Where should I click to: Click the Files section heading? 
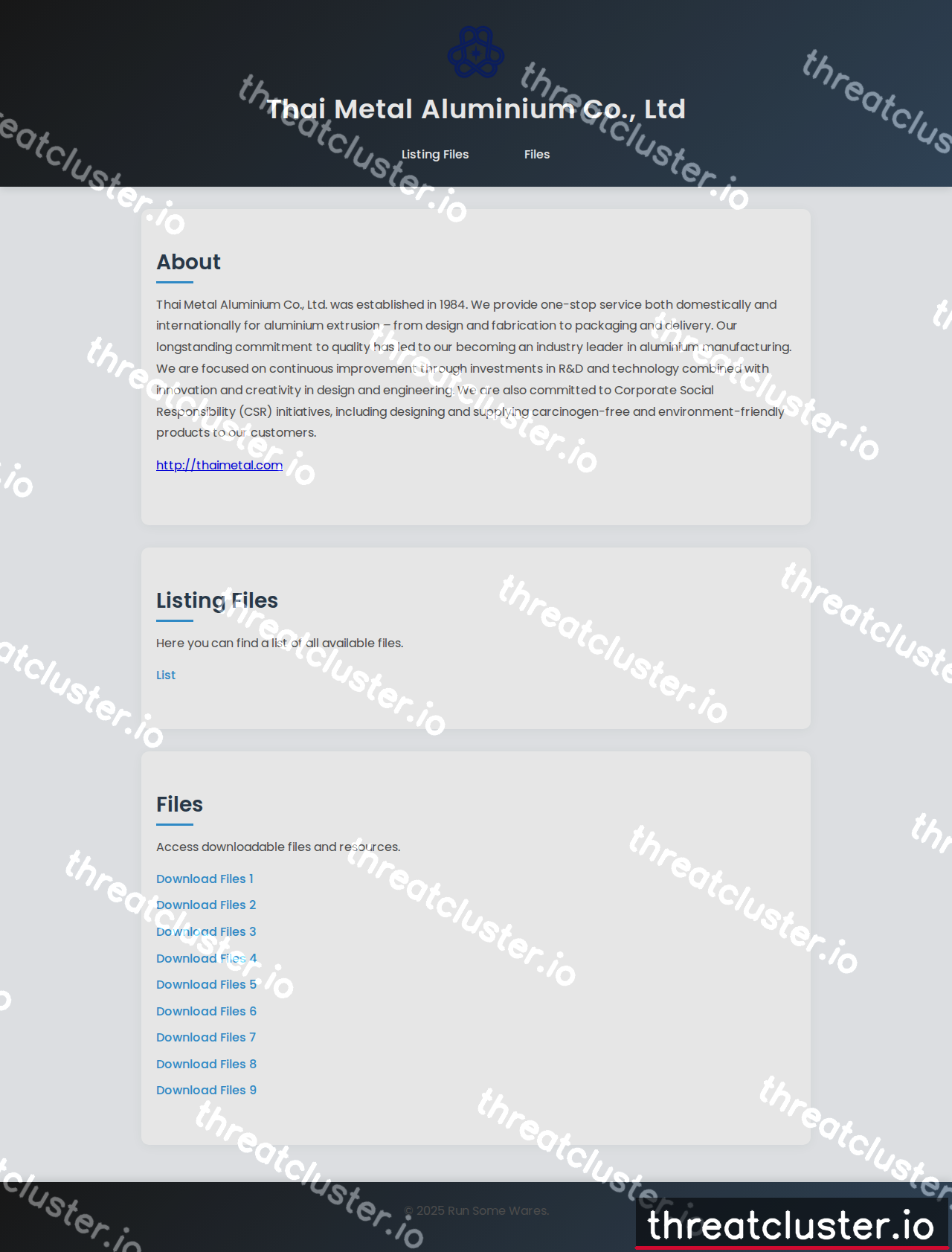click(x=179, y=804)
